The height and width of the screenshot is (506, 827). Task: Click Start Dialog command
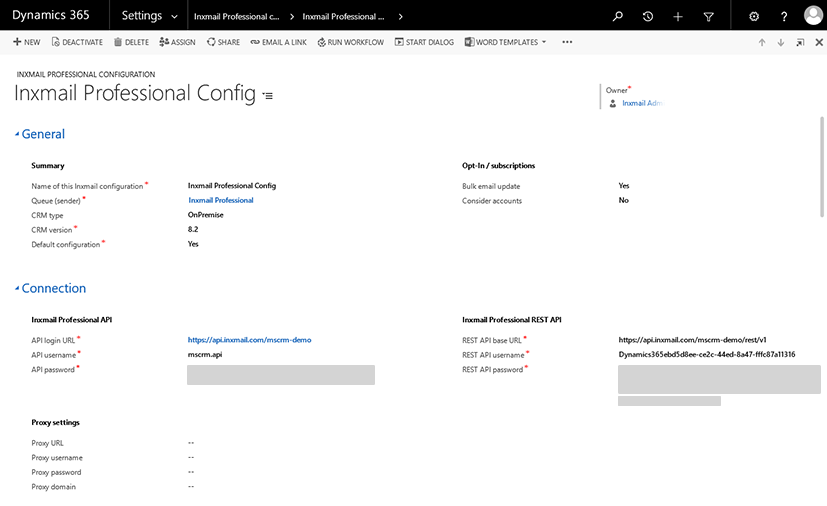pyautogui.click(x=424, y=42)
